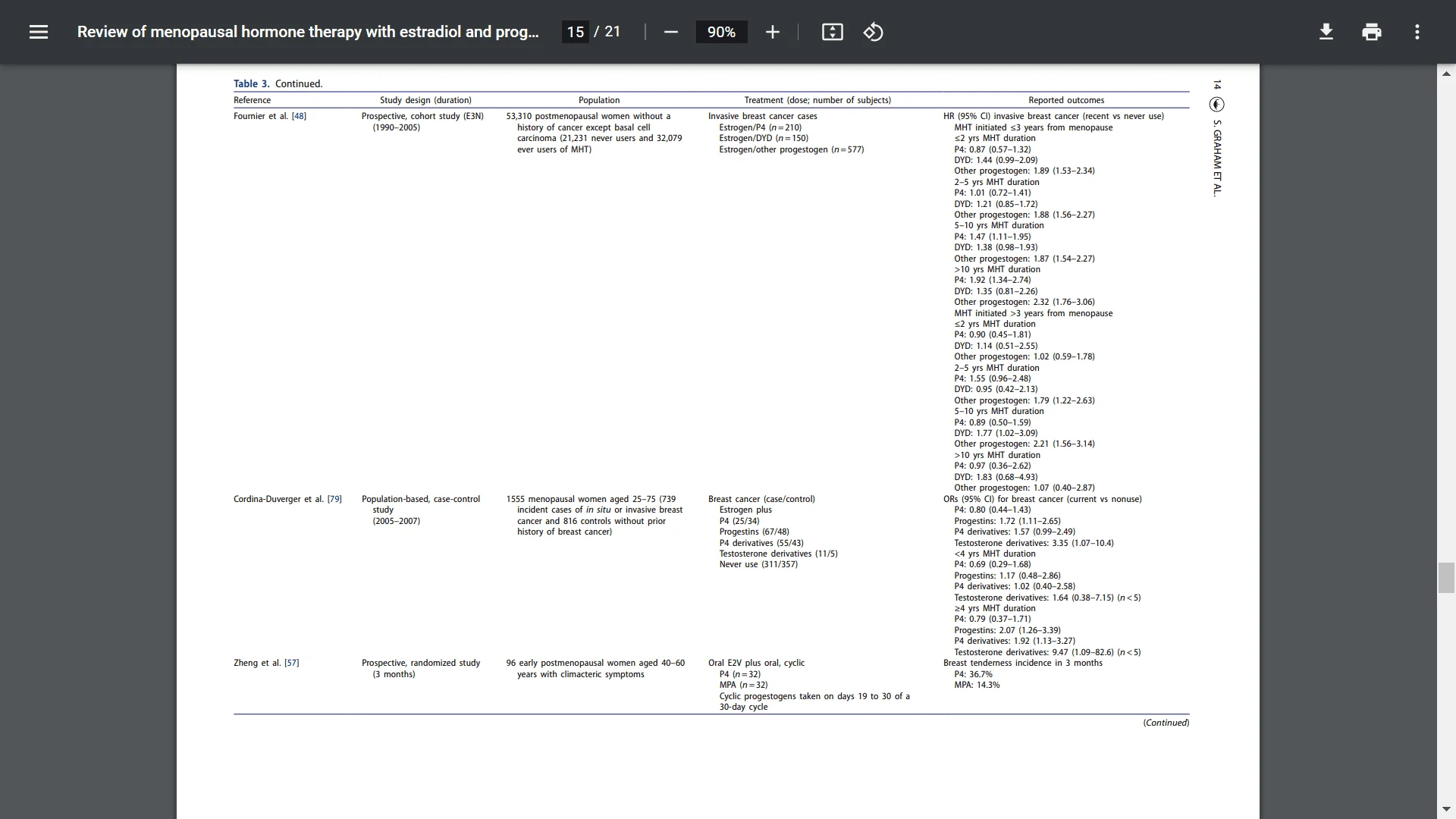Click the 'Reported outcomes' column header
The height and width of the screenshot is (819, 1456).
point(1066,100)
